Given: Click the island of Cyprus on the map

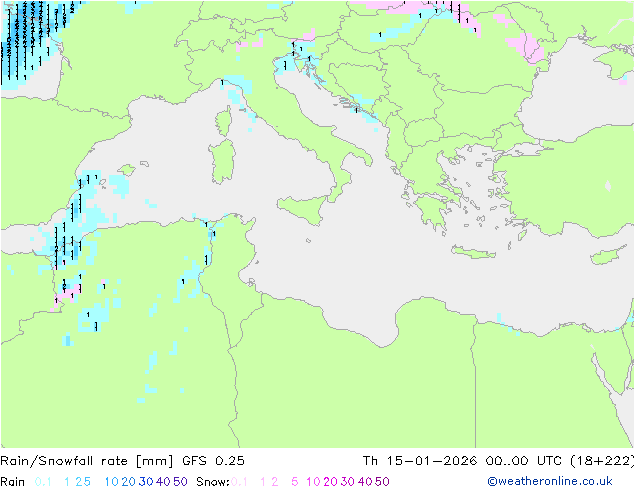Looking at the screenshot, I should pos(610,255).
